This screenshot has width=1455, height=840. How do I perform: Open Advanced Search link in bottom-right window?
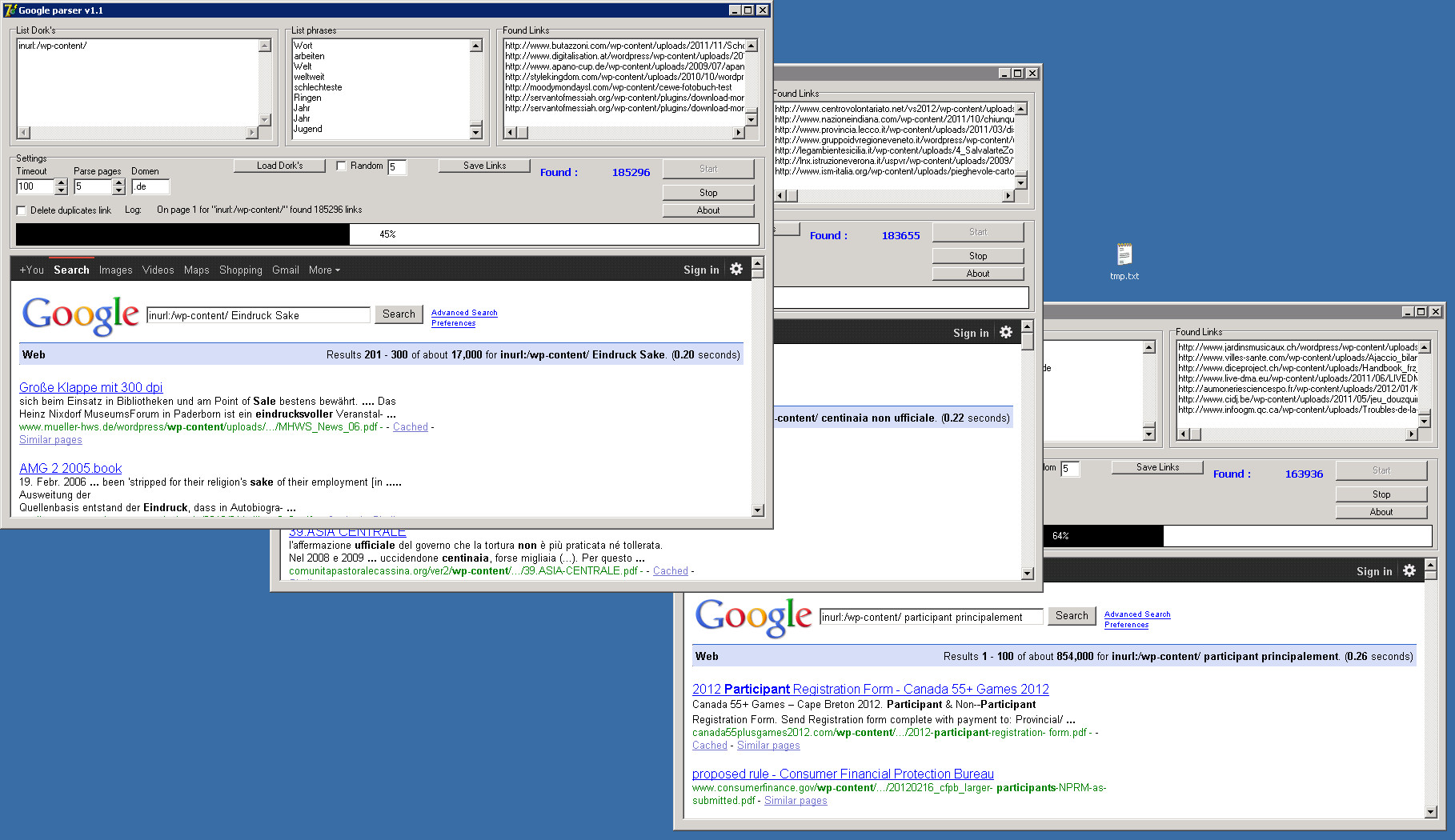1137,614
